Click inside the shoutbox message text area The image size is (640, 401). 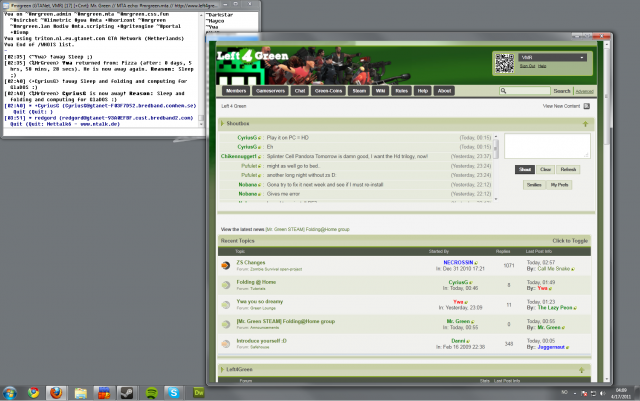coord(547,146)
